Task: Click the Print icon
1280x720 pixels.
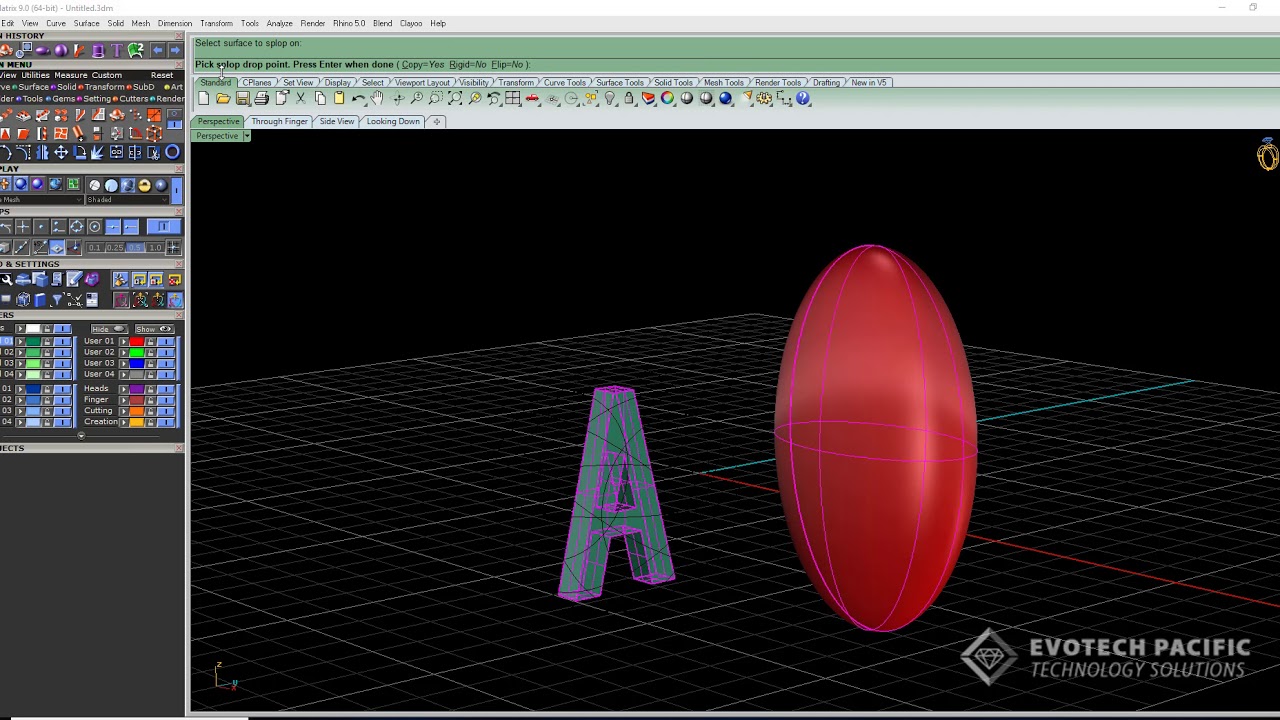Action: 262,98
